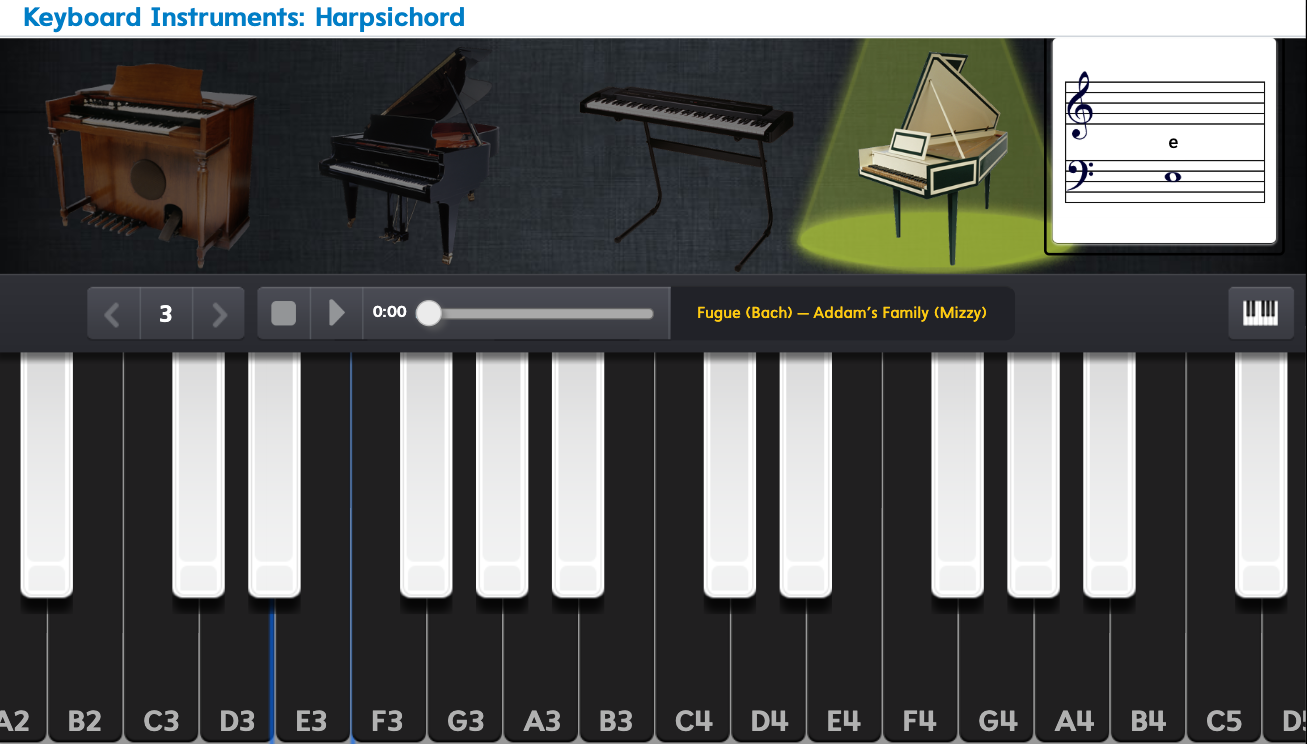Screen dimensions: 1307x744
Task: Play the C5 white key
Action: [1224, 670]
